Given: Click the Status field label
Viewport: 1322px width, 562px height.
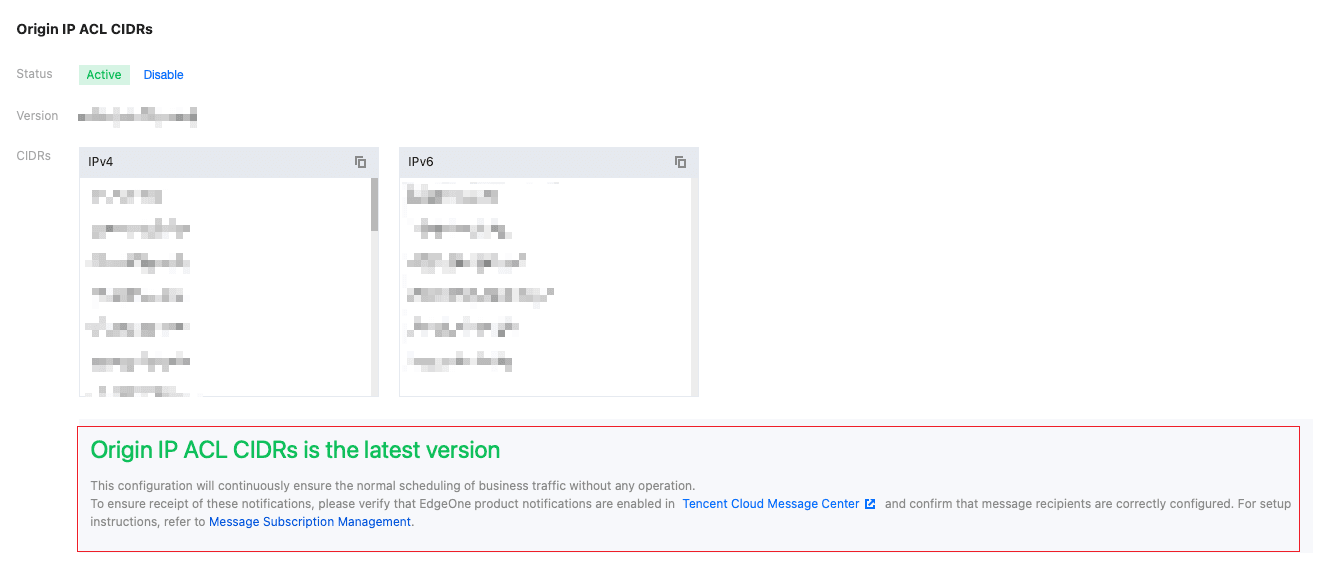Looking at the screenshot, I should point(34,74).
